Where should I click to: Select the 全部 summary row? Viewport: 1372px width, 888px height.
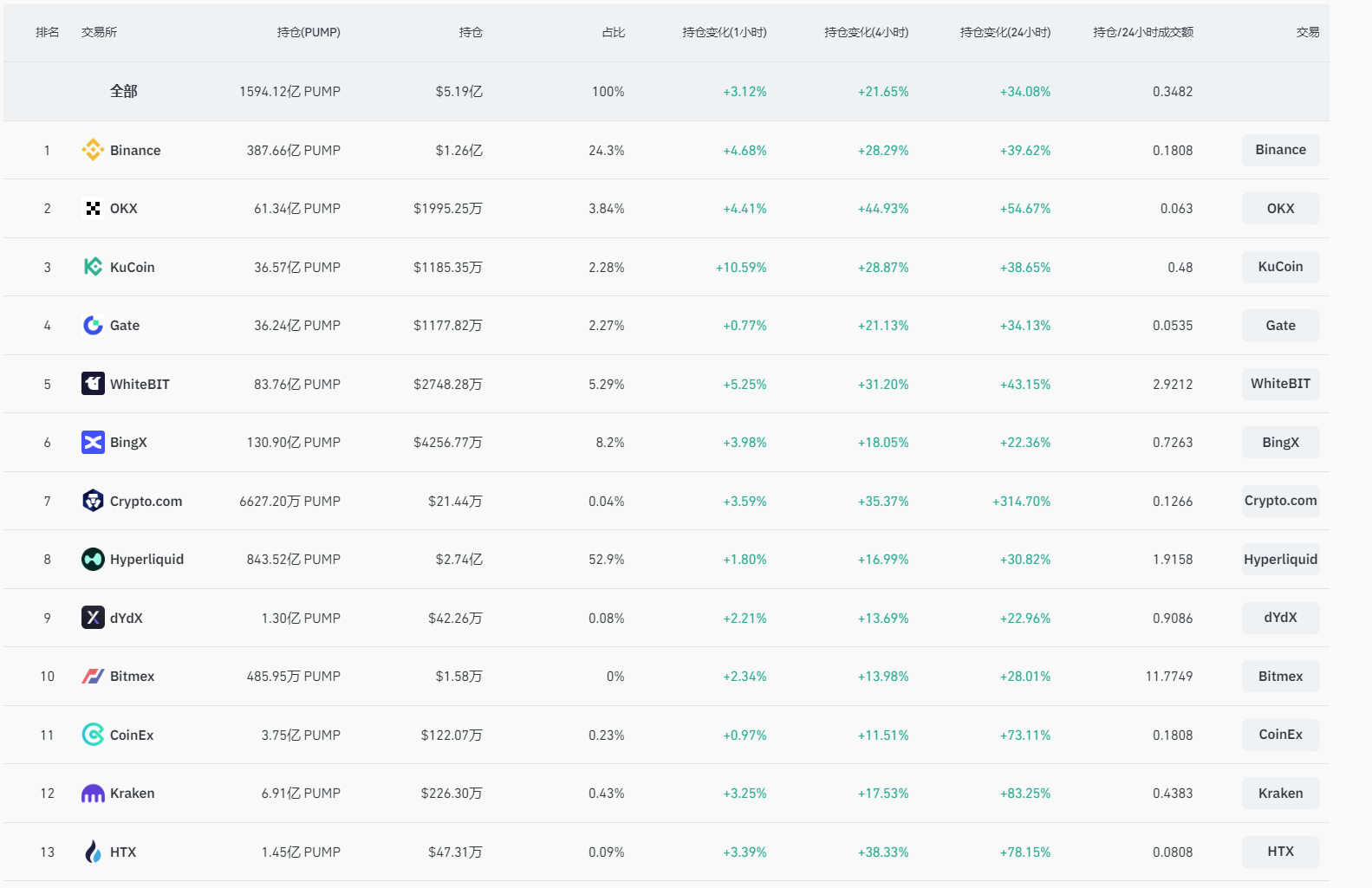coord(123,91)
